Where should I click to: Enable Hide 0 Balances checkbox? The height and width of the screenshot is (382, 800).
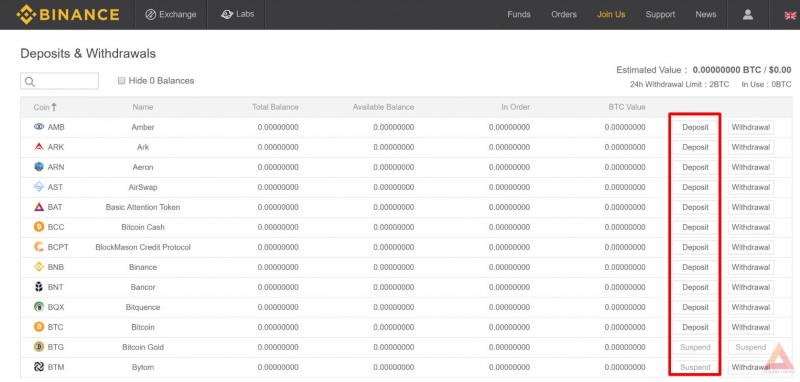coord(121,81)
